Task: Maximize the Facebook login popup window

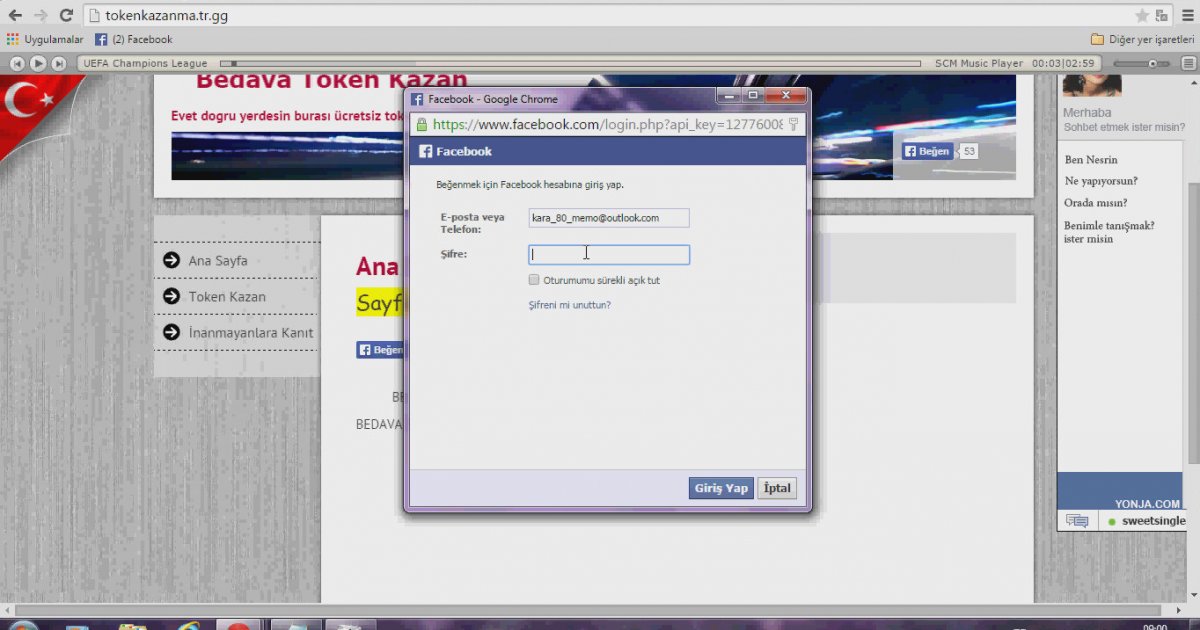Action: tap(753, 96)
